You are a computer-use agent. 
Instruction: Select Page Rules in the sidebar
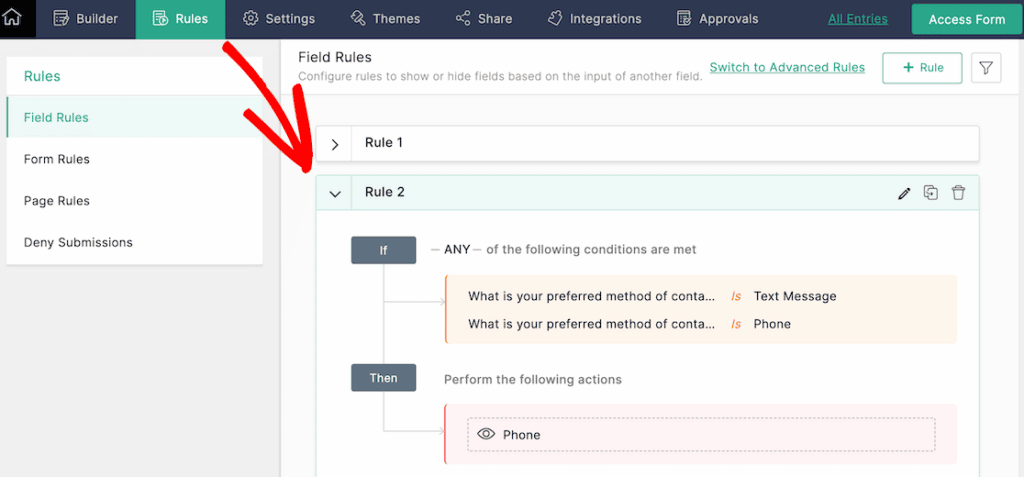pos(57,201)
